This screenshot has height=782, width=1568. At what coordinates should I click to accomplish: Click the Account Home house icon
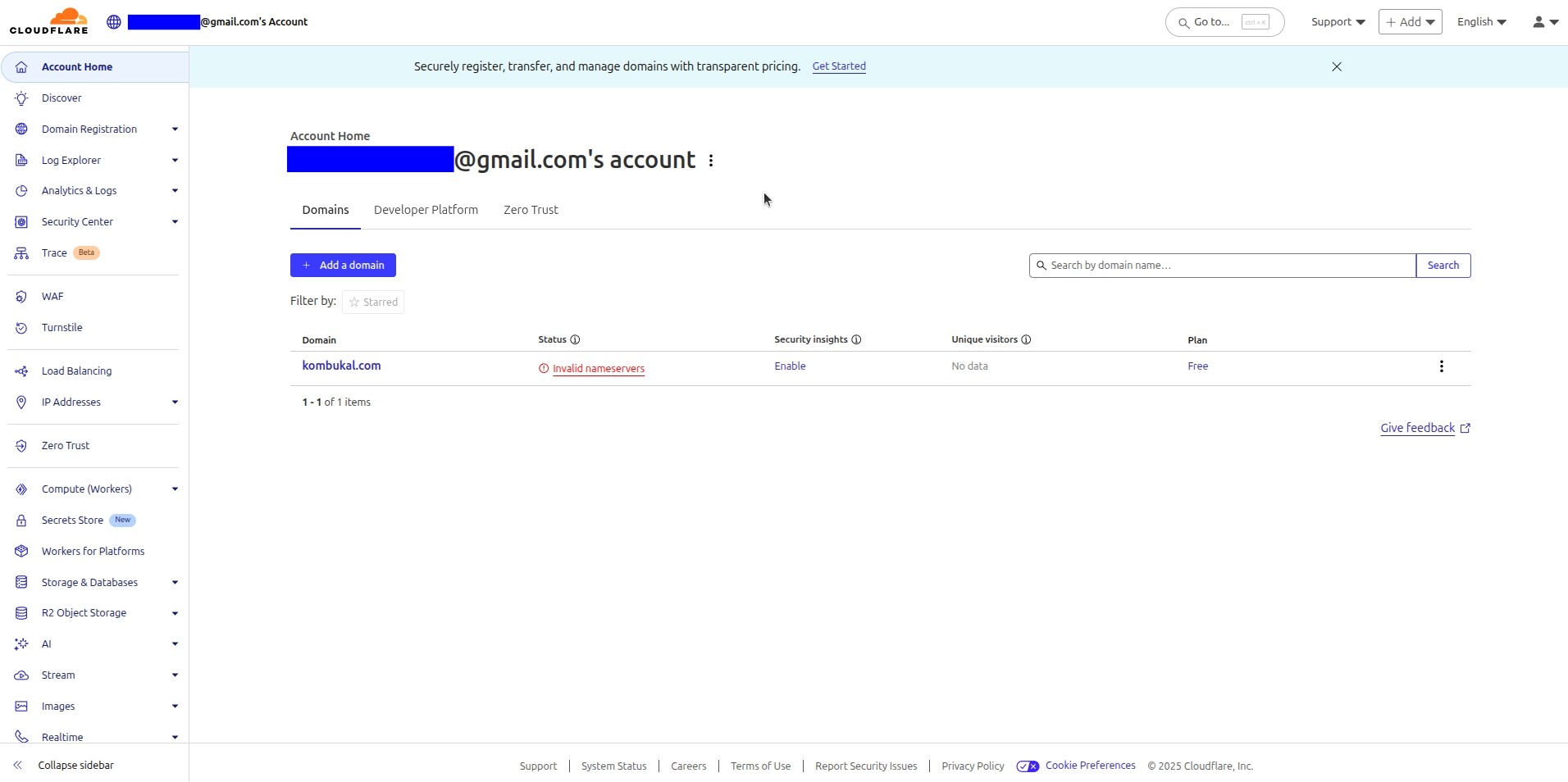21,67
